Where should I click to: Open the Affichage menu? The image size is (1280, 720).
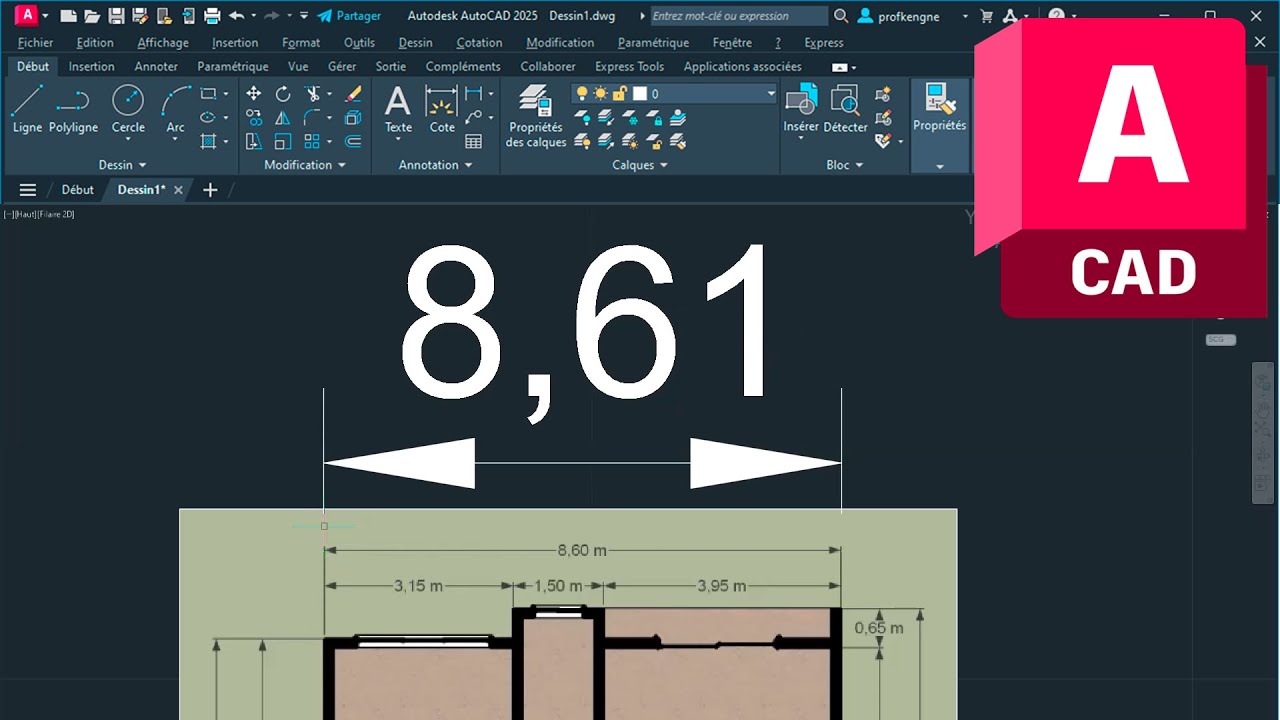pos(163,43)
